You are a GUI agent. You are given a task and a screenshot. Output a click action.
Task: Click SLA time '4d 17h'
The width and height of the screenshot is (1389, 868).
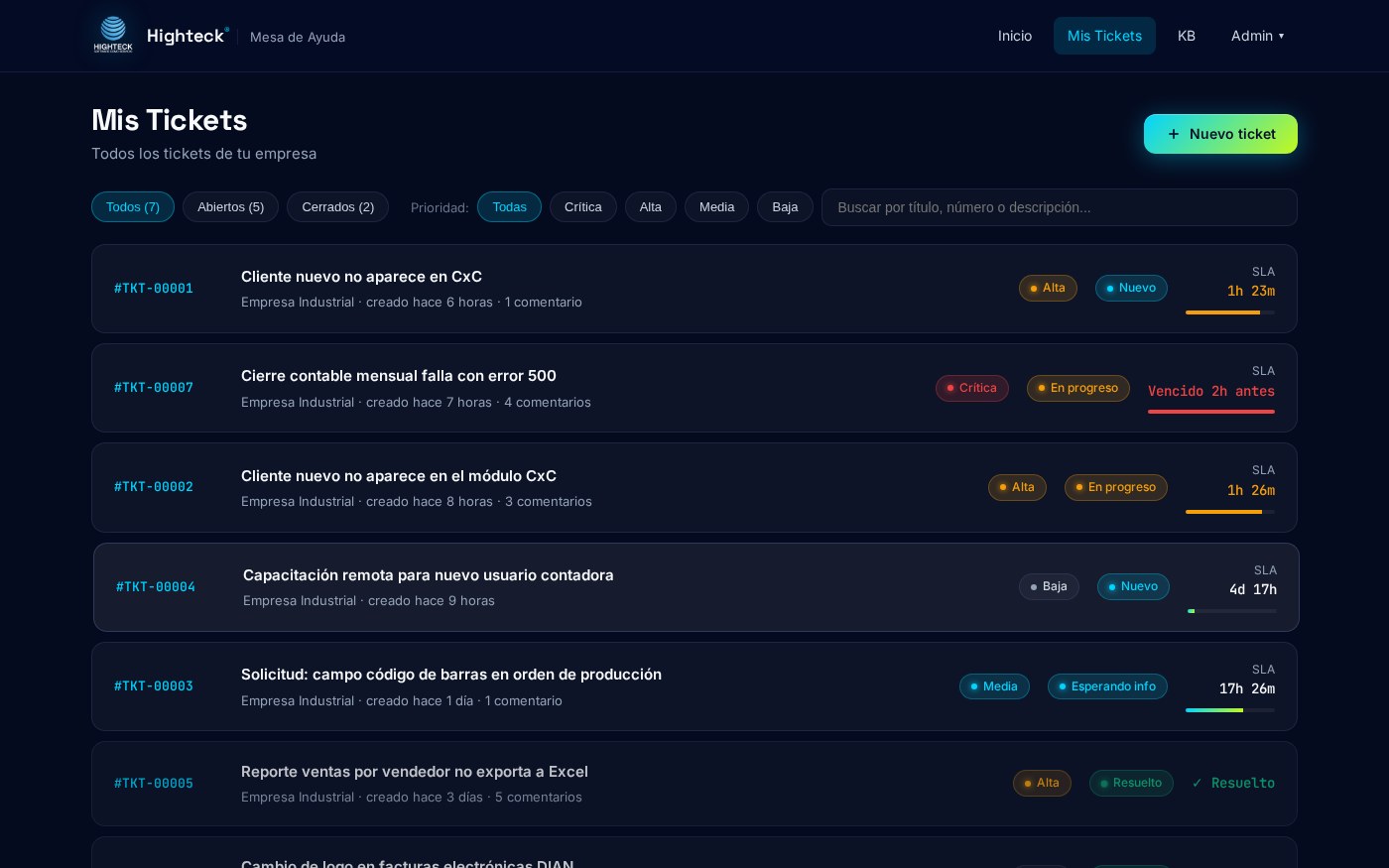pos(1253,589)
